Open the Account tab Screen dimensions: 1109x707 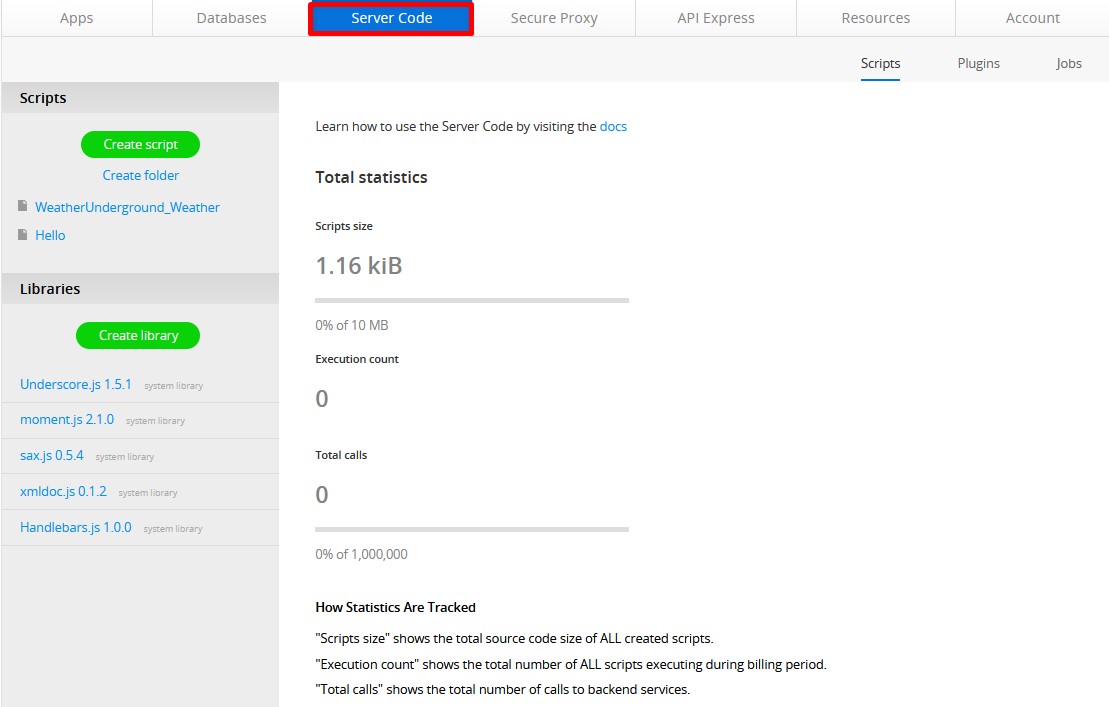(1033, 18)
